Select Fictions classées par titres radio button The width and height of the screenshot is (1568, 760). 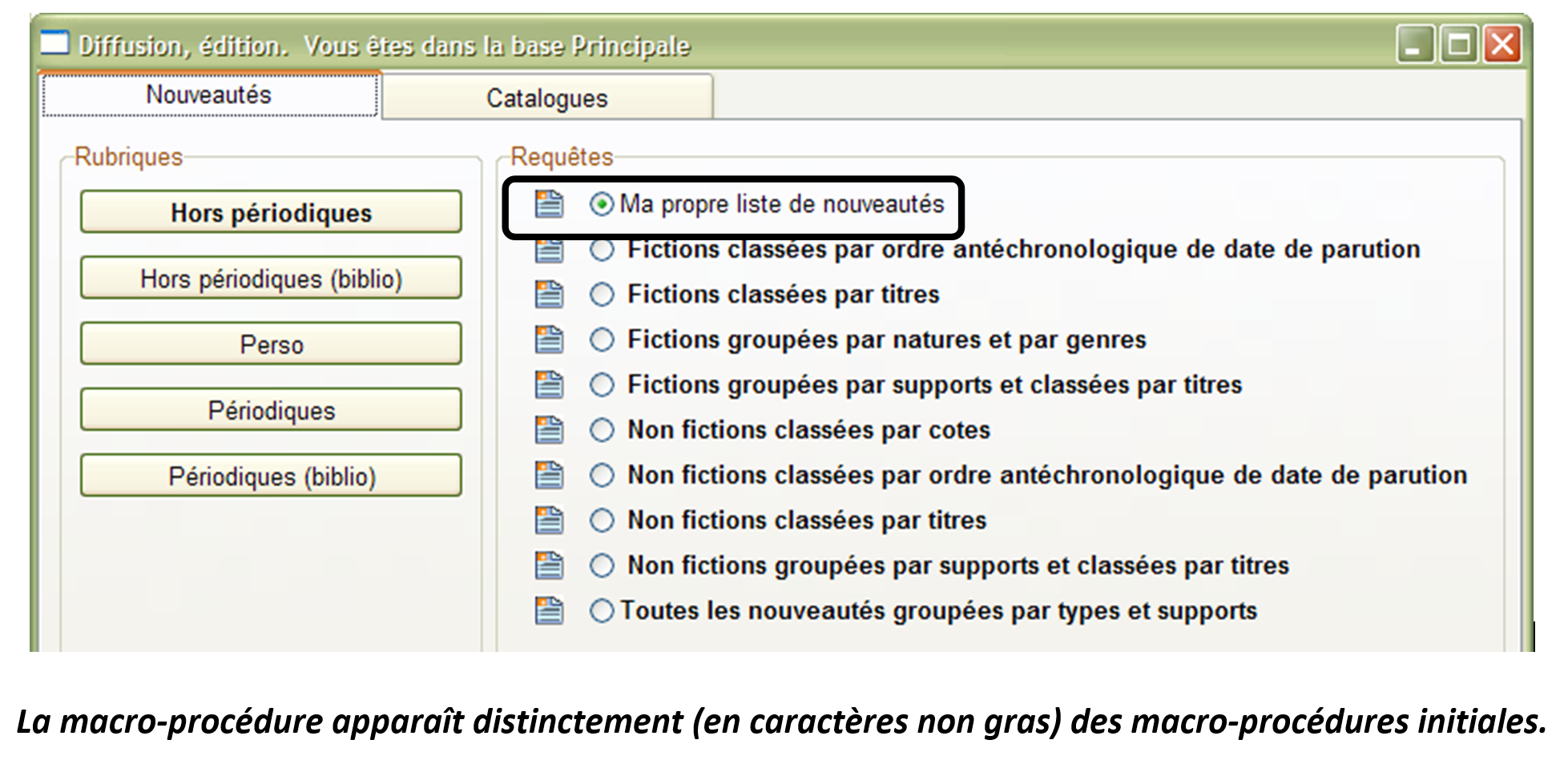[602, 295]
